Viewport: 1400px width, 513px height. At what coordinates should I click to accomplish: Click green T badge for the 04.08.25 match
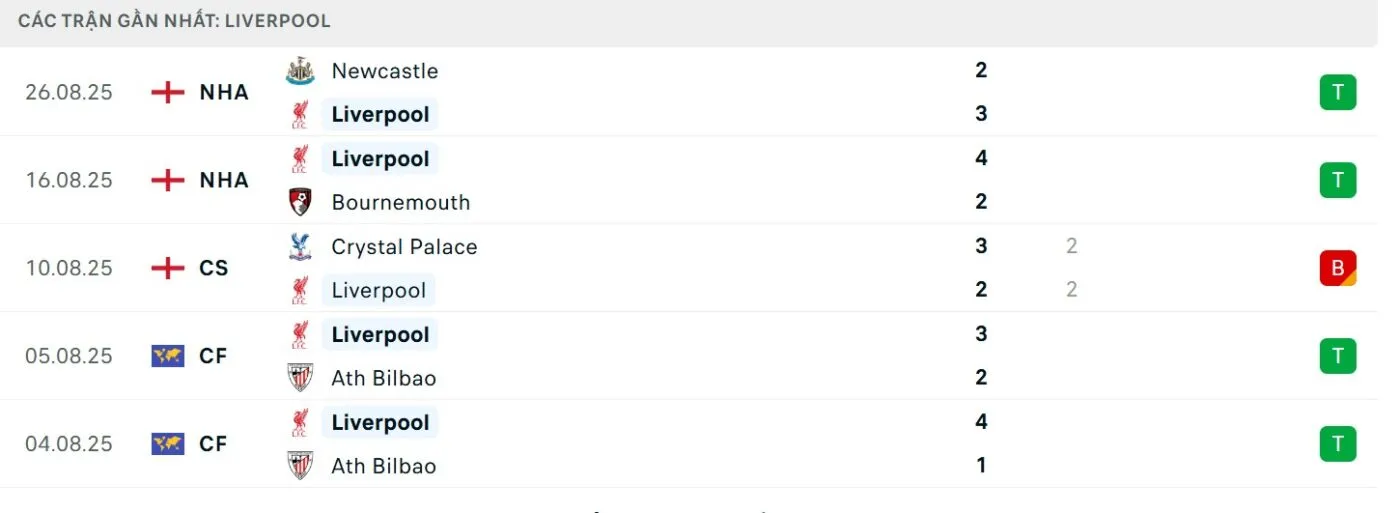coord(1337,444)
